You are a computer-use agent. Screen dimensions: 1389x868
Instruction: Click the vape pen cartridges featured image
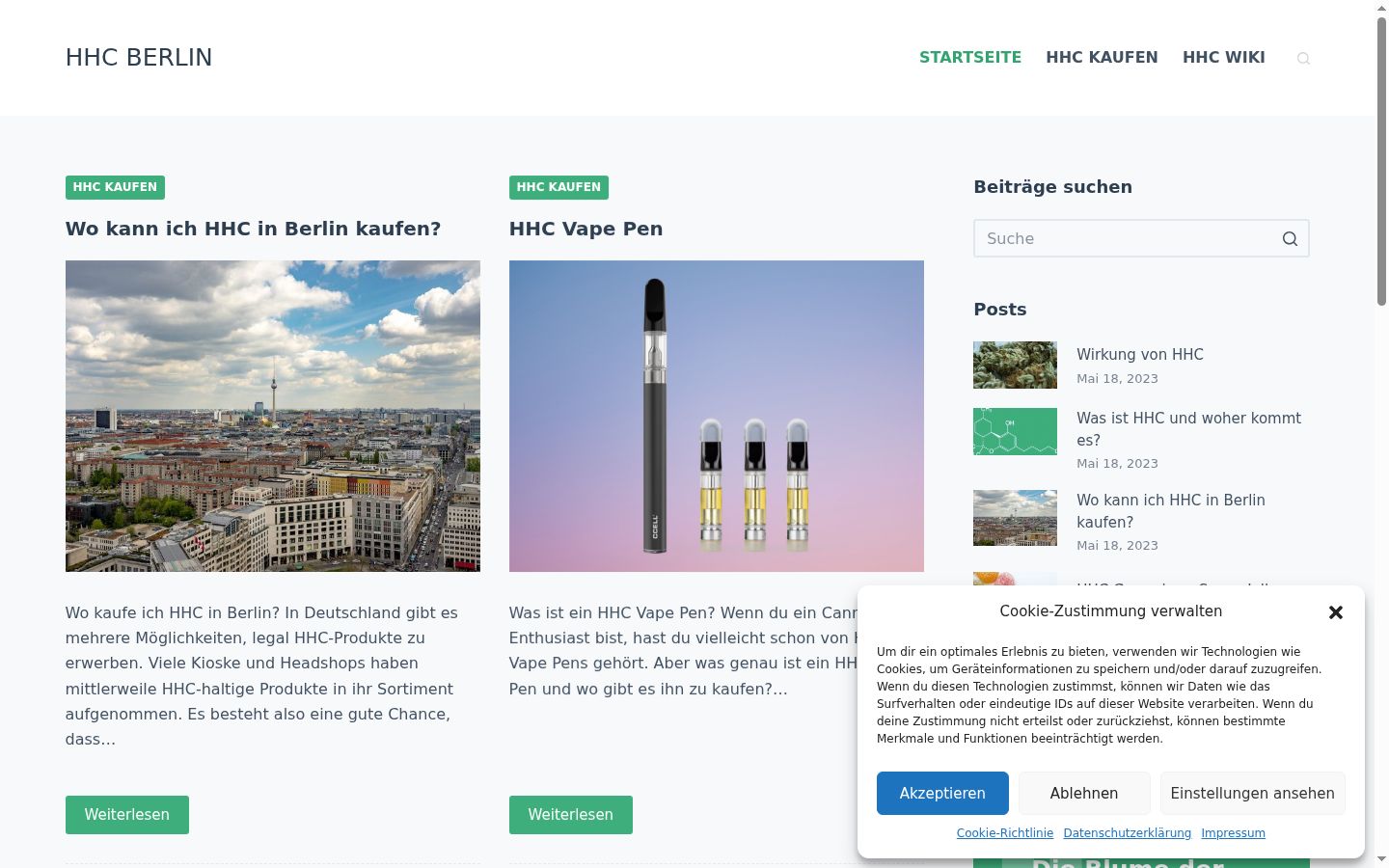pos(717,416)
